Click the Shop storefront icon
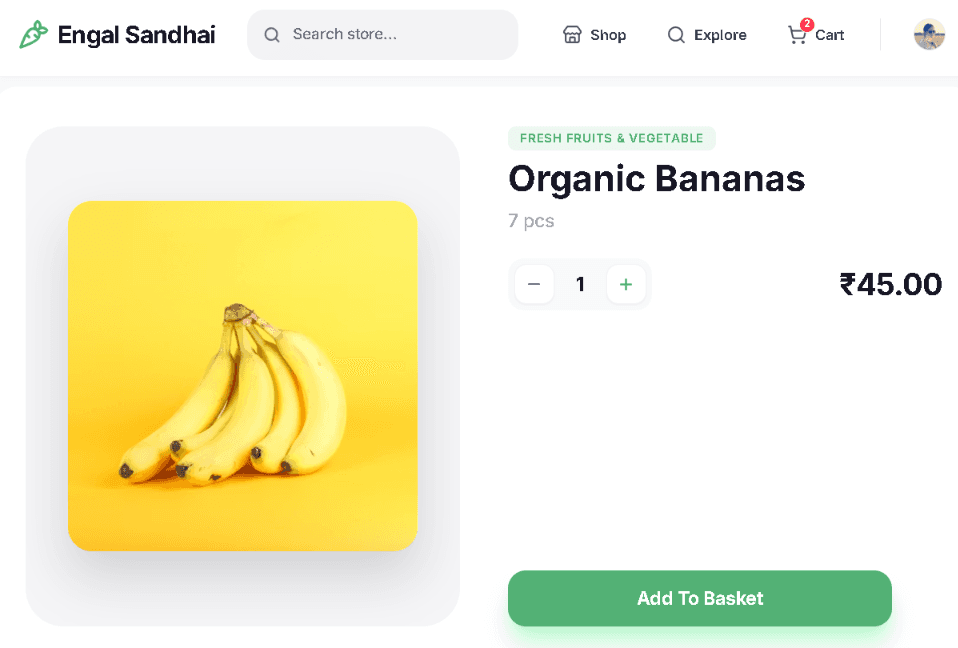This screenshot has height=648, width=958. (572, 35)
